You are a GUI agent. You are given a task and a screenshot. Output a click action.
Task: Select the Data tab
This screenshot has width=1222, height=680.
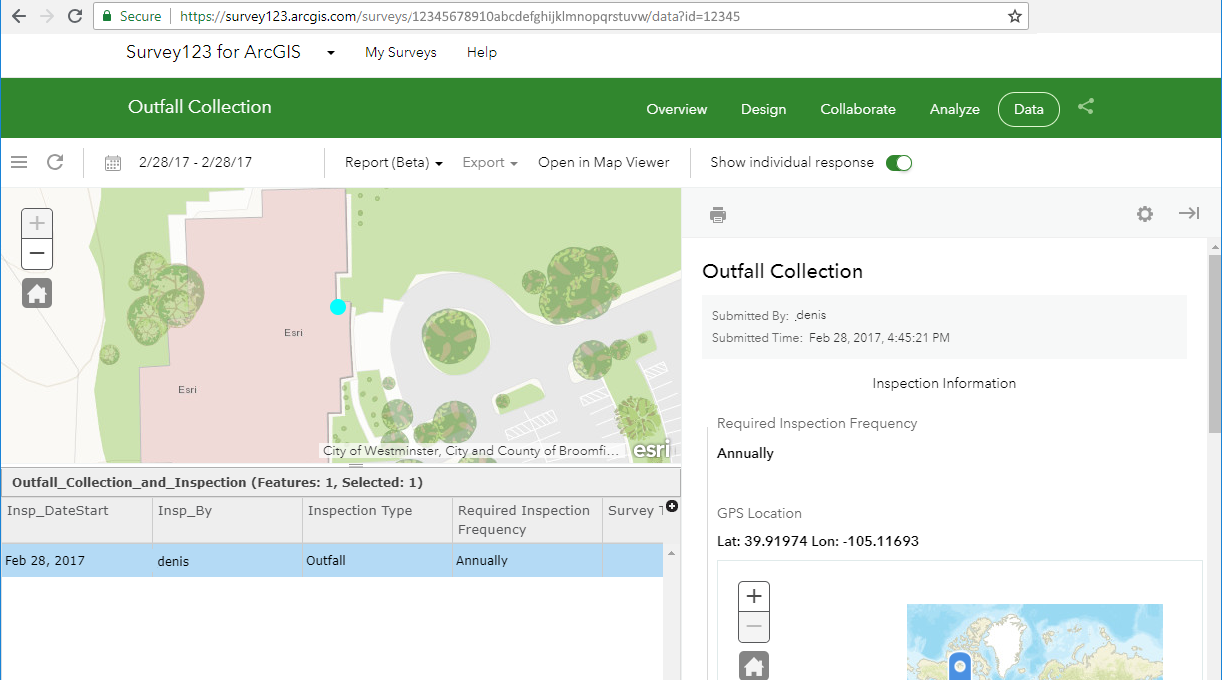[1028, 109]
